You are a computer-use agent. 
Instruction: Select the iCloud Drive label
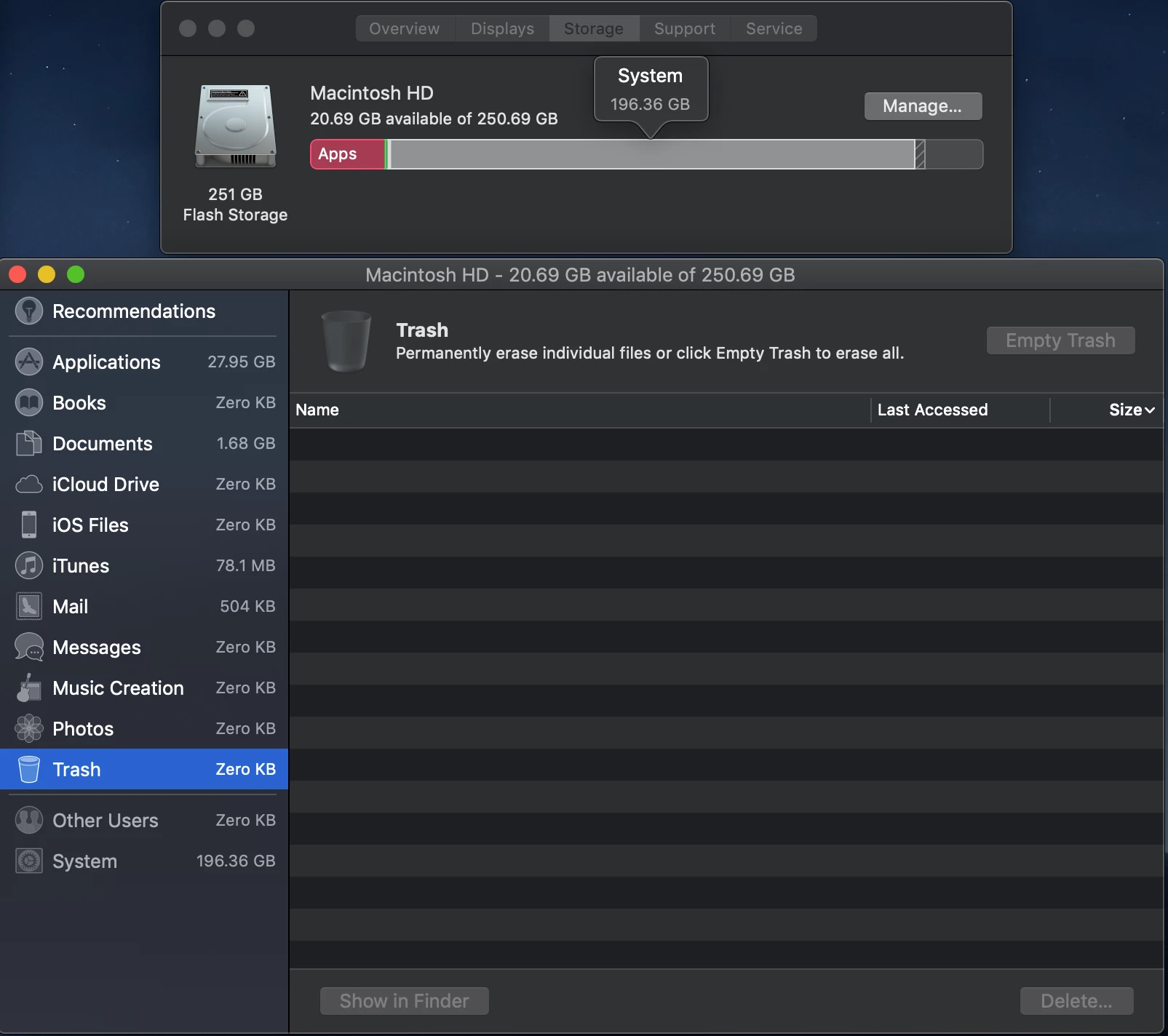106,484
